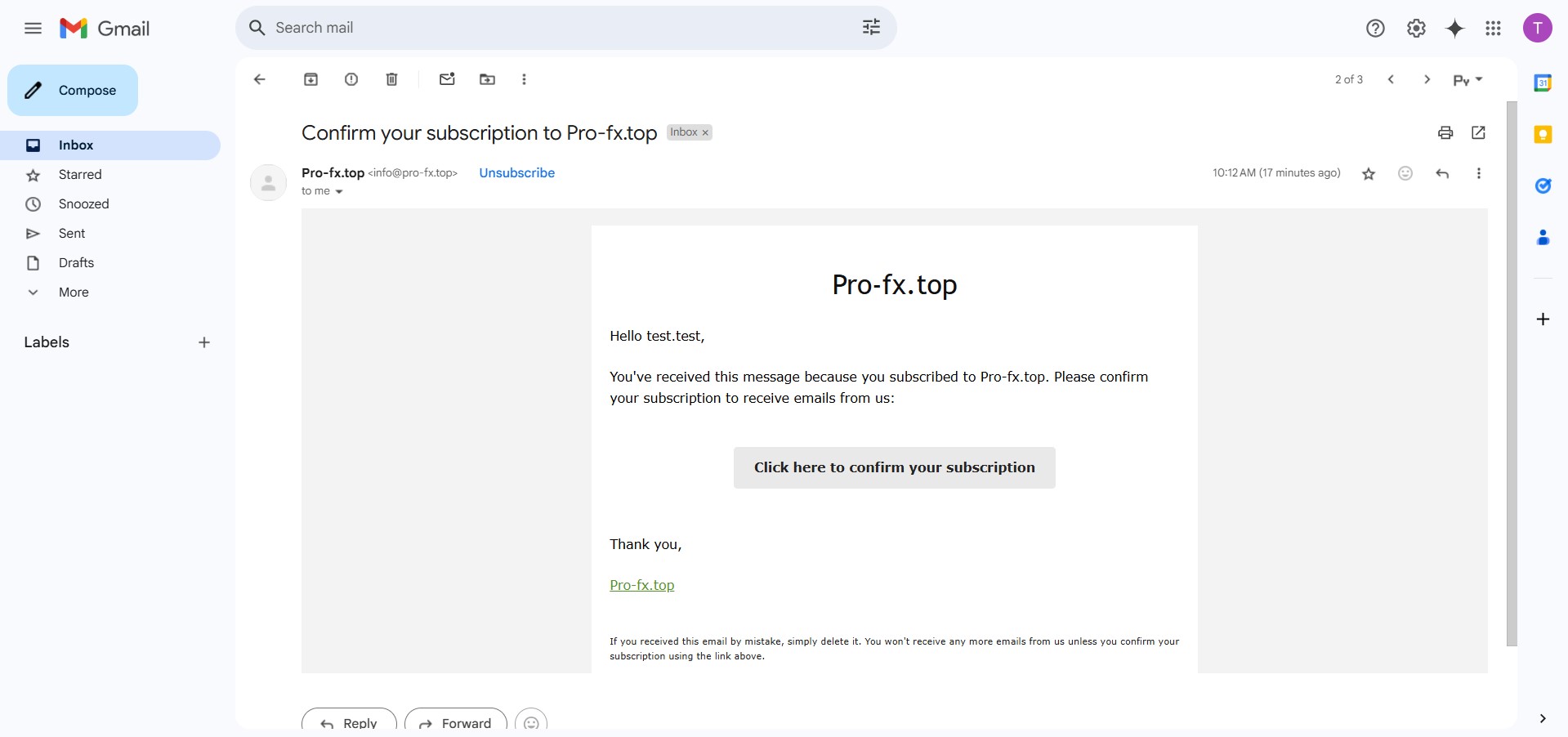Click the Gemini sparkle icon
The height and width of the screenshot is (737, 1568).
1455,29
